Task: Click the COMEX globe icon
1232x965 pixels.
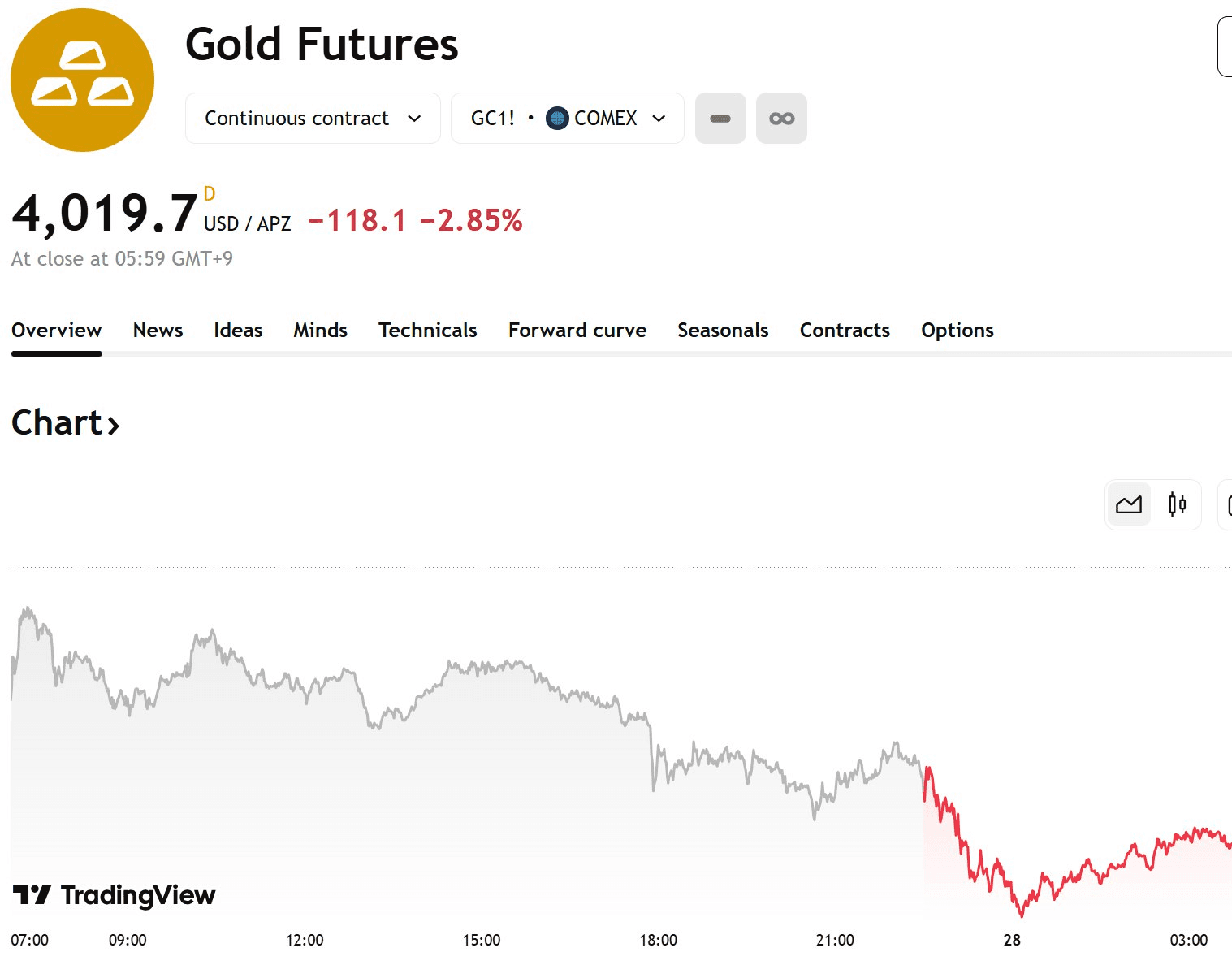Action: pyautogui.click(x=557, y=119)
